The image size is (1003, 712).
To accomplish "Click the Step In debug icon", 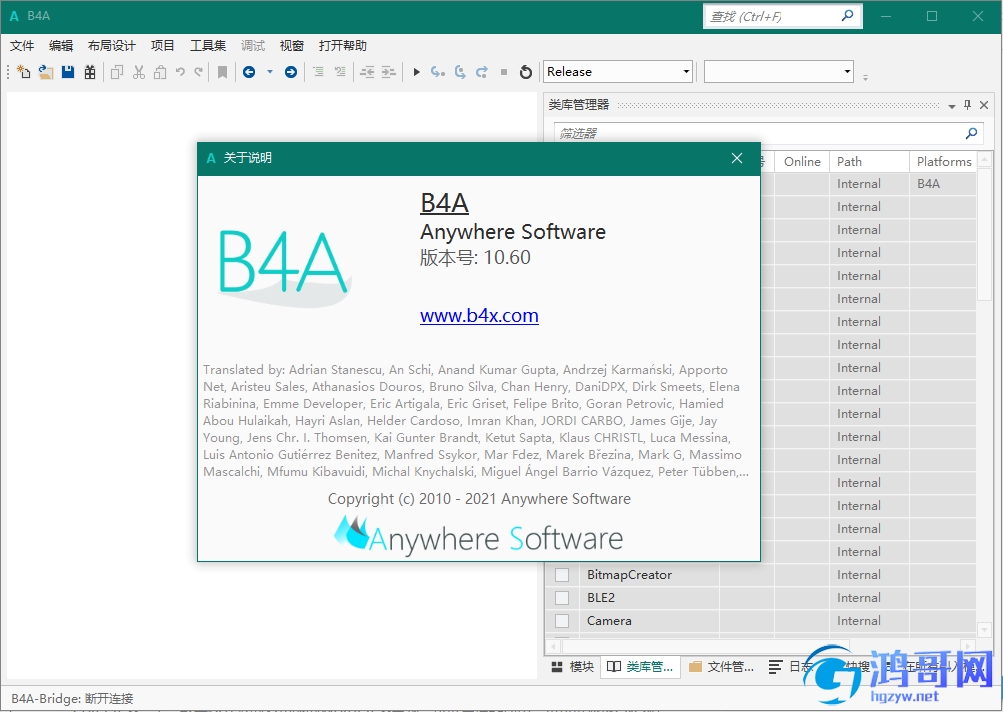I will pos(438,72).
